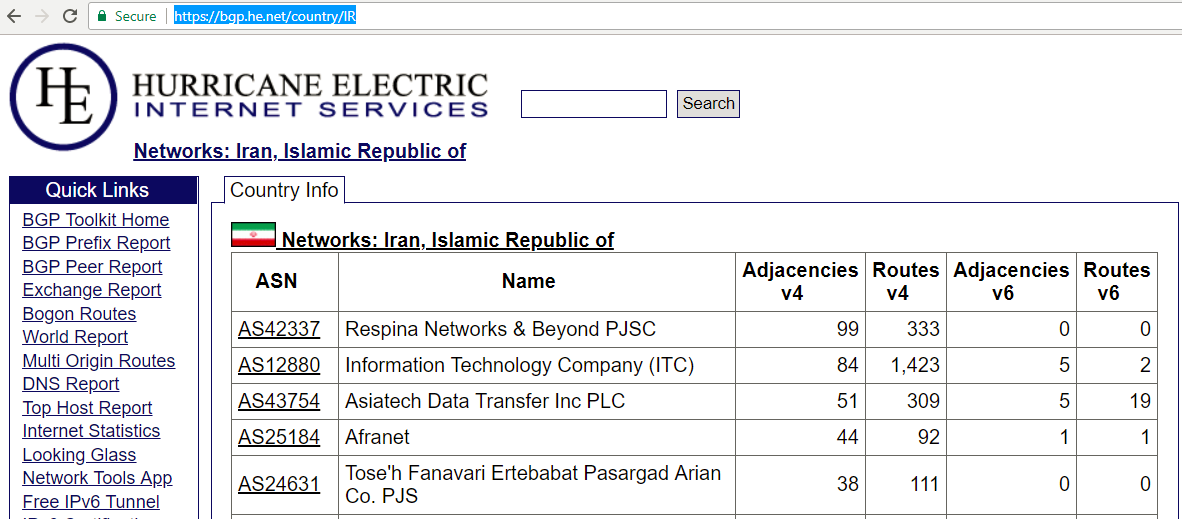Click the browser address bar URL

tap(265, 16)
